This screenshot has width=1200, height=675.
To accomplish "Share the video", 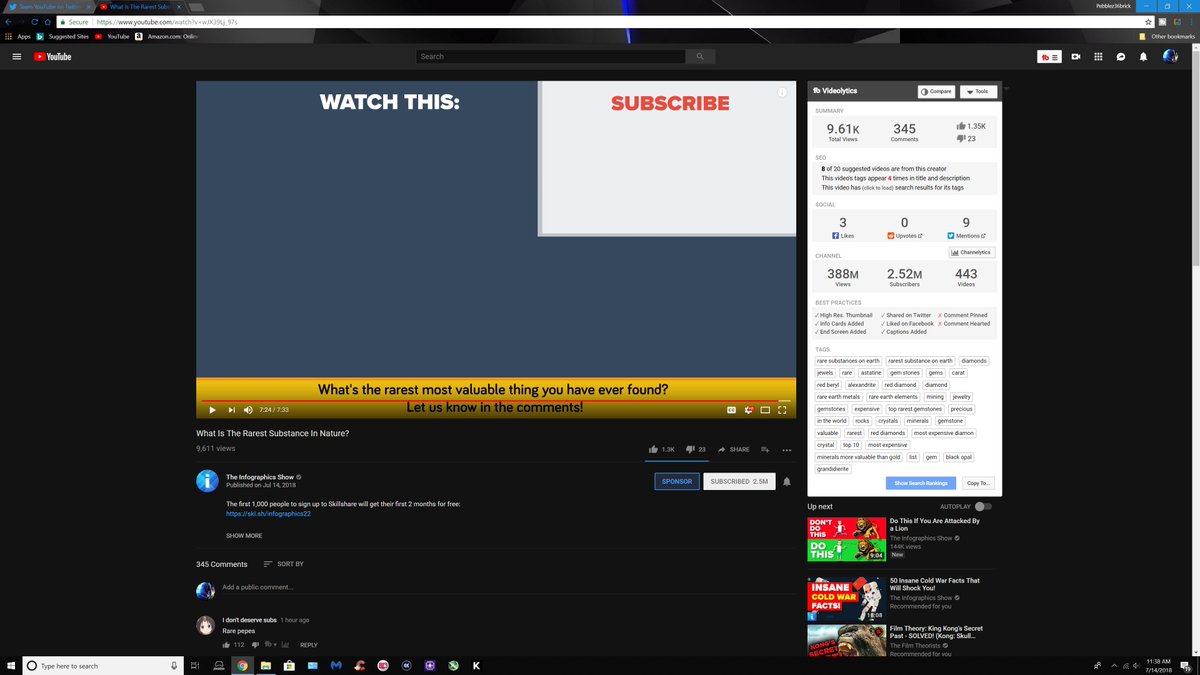I will [x=733, y=450].
